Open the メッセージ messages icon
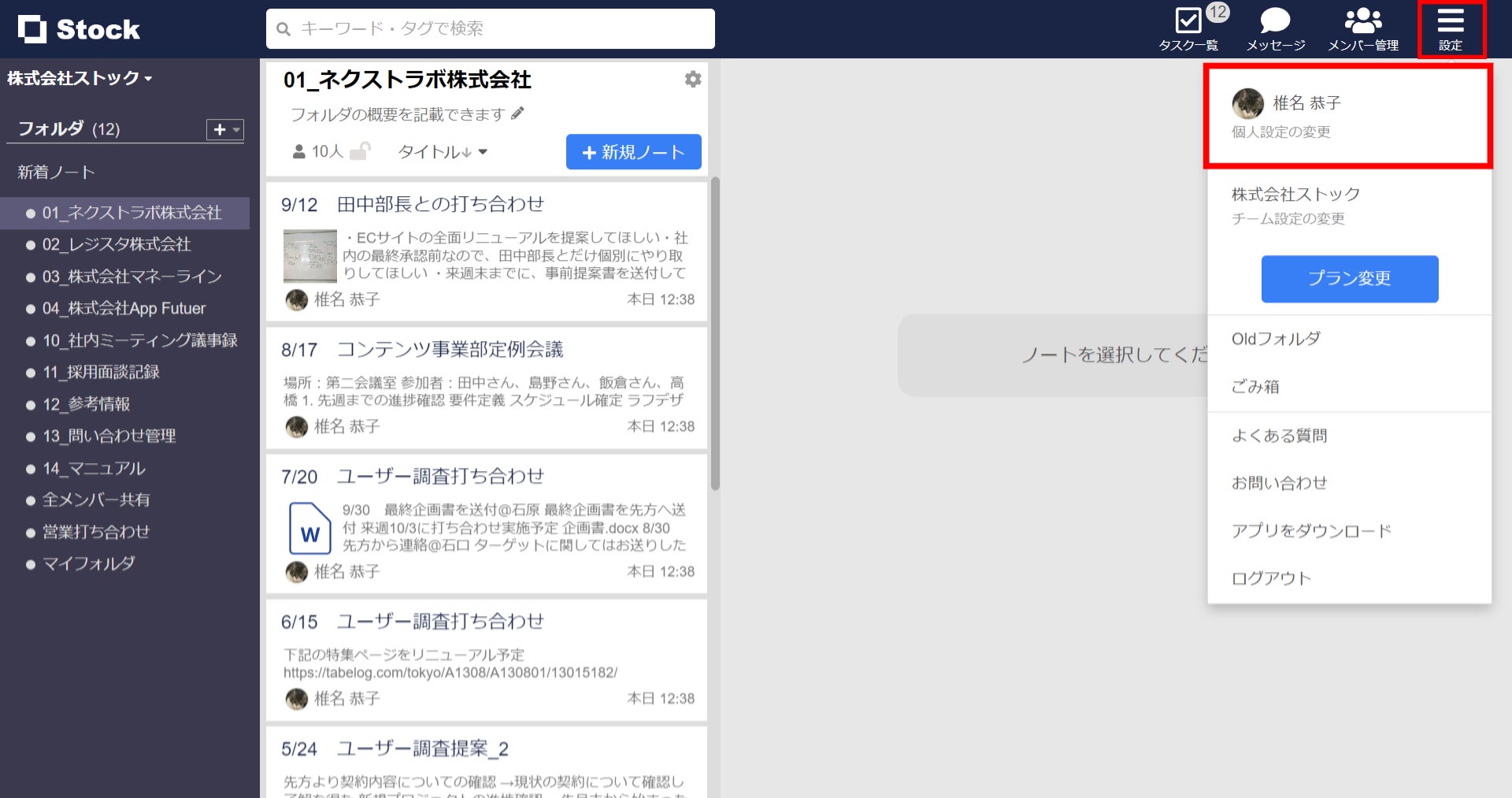1512x798 pixels. point(1275,29)
